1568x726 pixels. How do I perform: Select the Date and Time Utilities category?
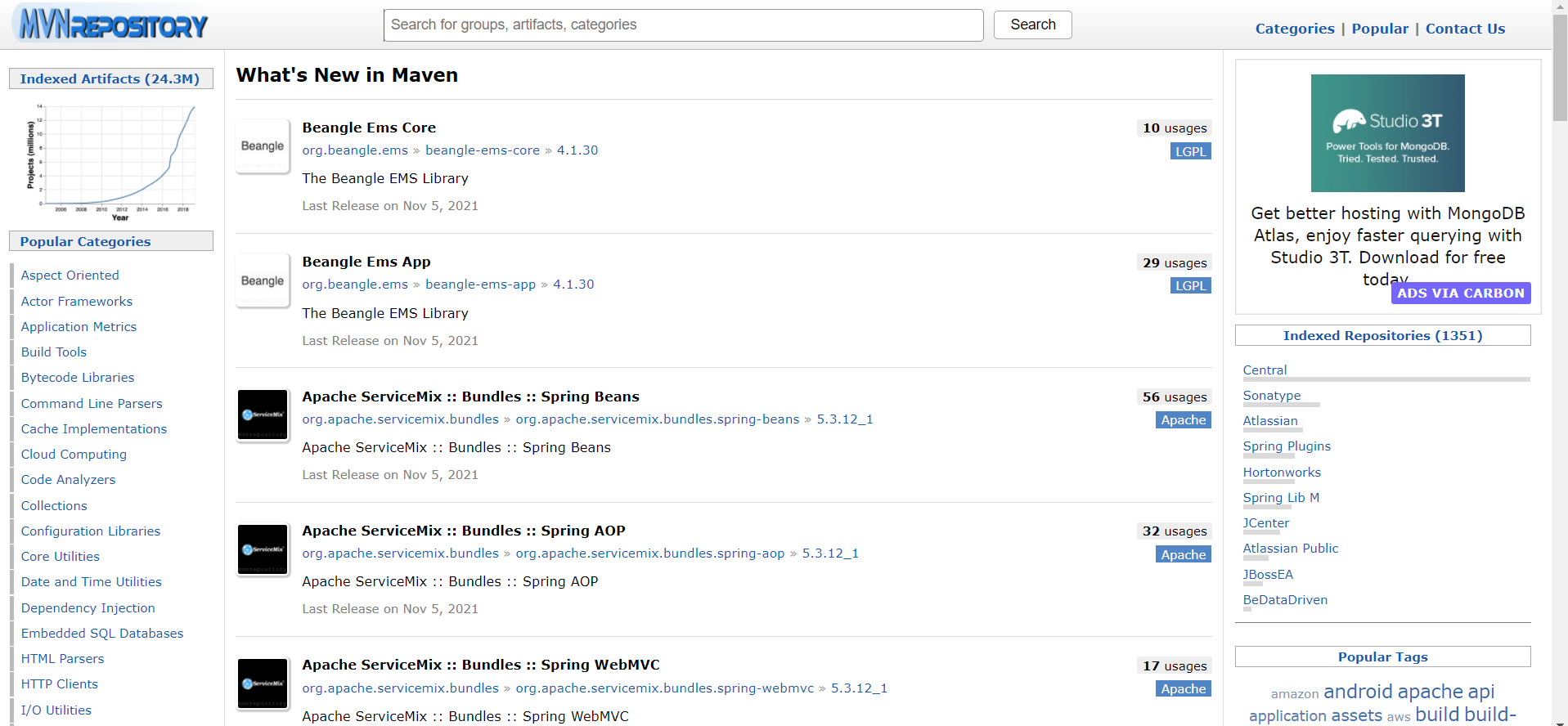tap(92, 582)
